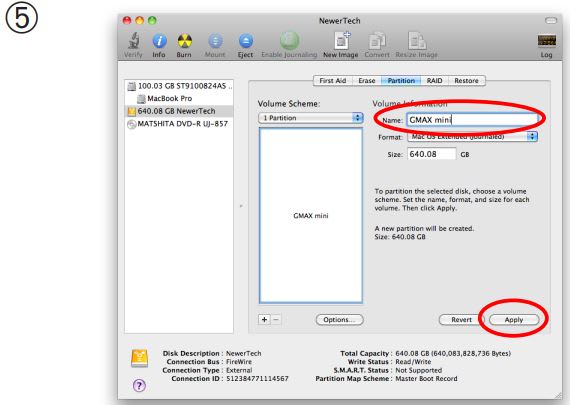Eject the selected disk via toolbar

click(x=245, y=45)
